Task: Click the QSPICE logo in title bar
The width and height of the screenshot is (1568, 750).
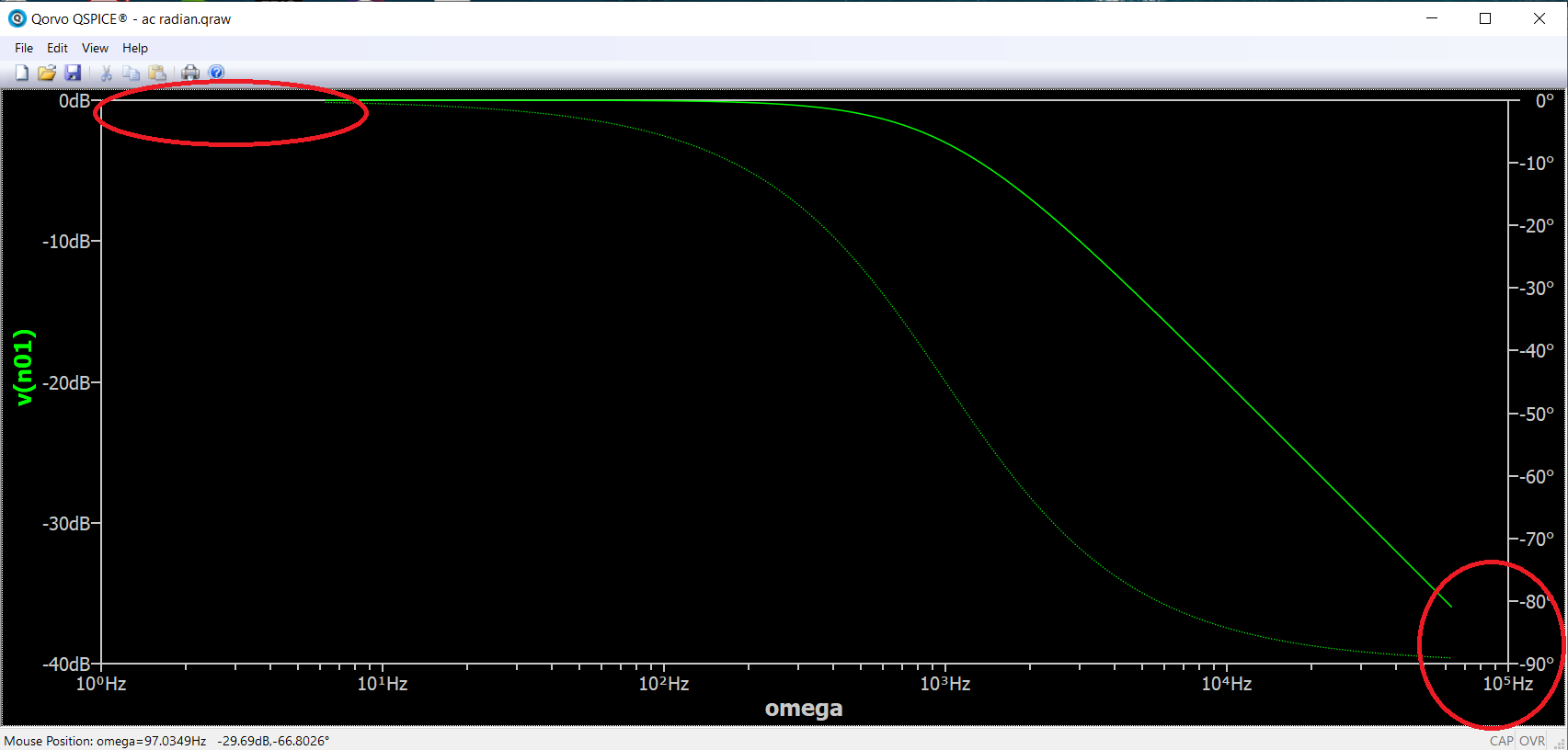Action: [17, 18]
